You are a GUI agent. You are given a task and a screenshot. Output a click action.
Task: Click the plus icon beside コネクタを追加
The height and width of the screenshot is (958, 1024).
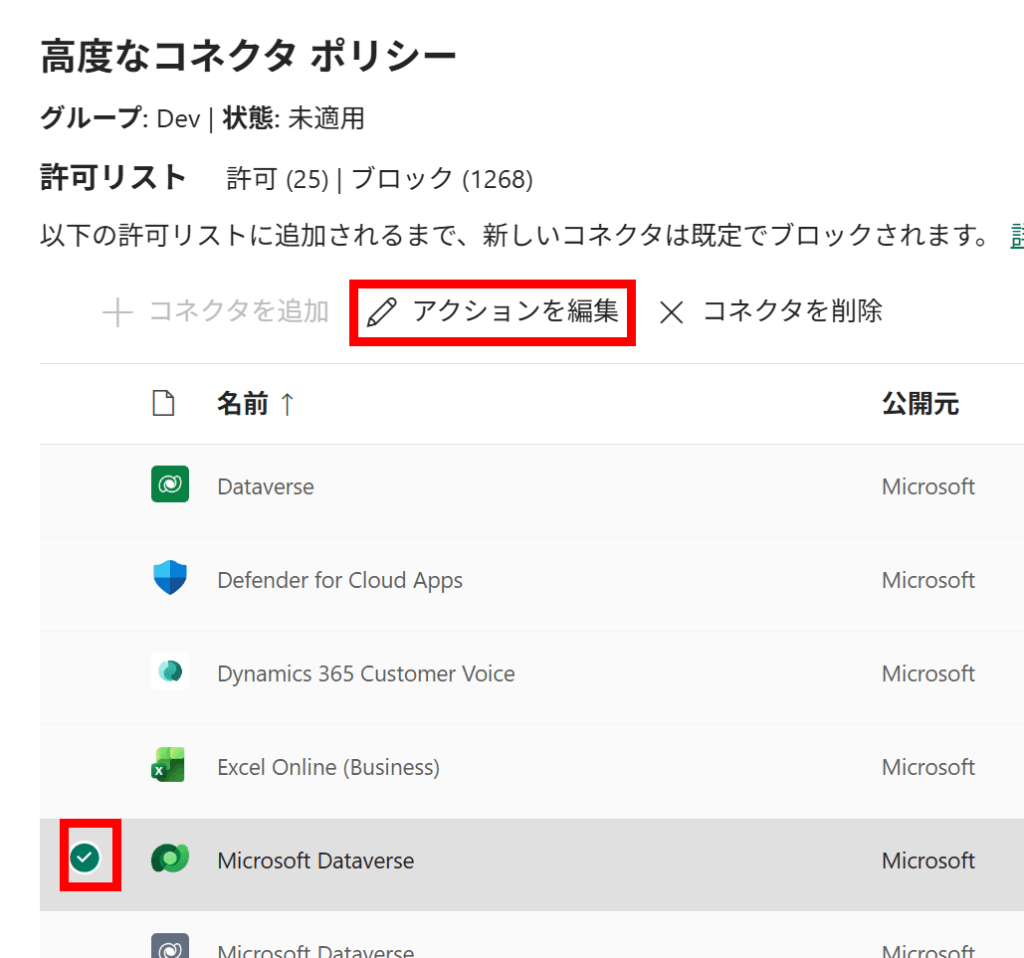[x=118, y=313]
